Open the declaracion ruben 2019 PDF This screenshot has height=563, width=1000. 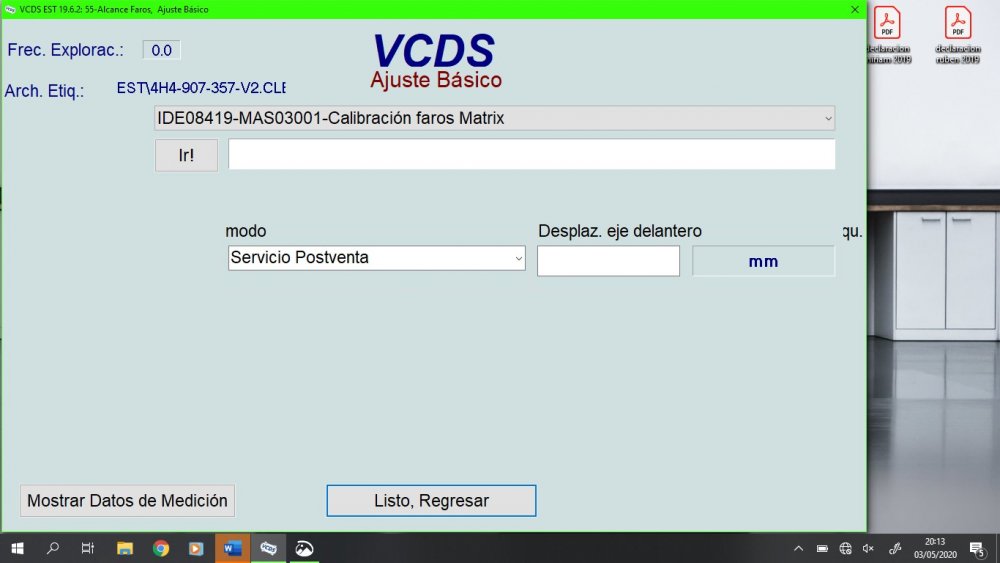coord(958,35)
